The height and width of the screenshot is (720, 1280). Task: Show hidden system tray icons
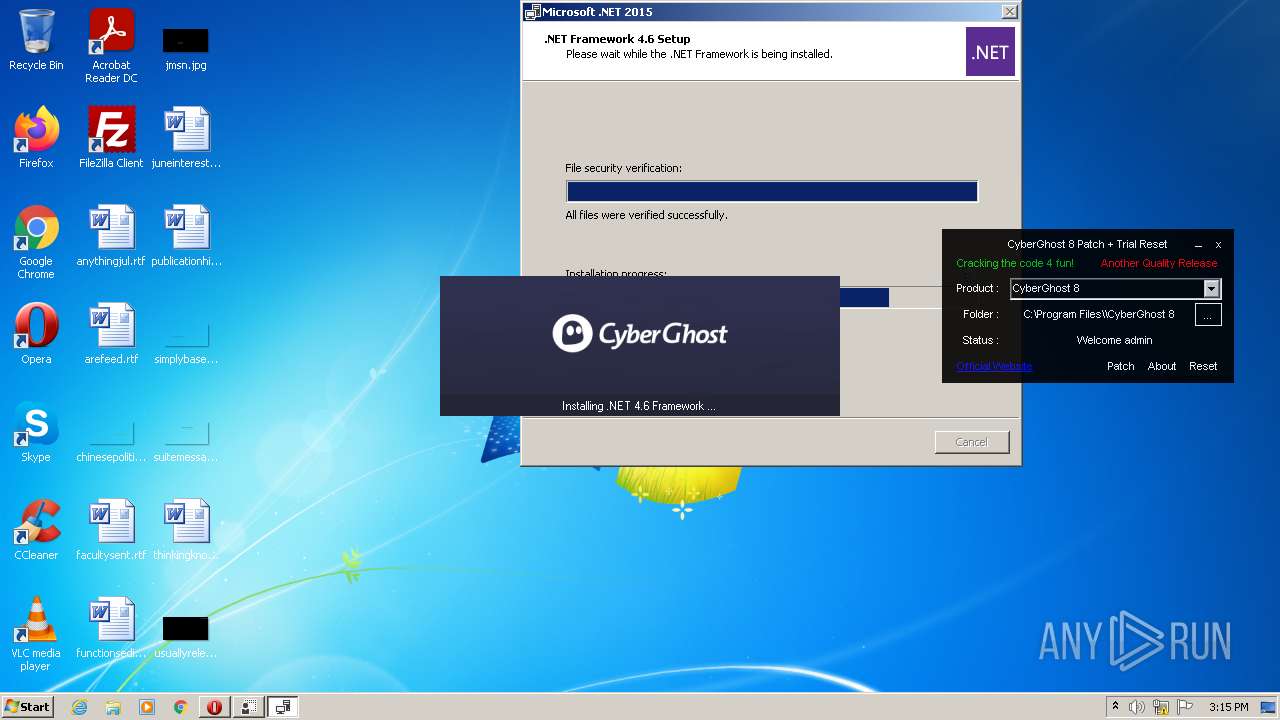(x=1115, y=707)
